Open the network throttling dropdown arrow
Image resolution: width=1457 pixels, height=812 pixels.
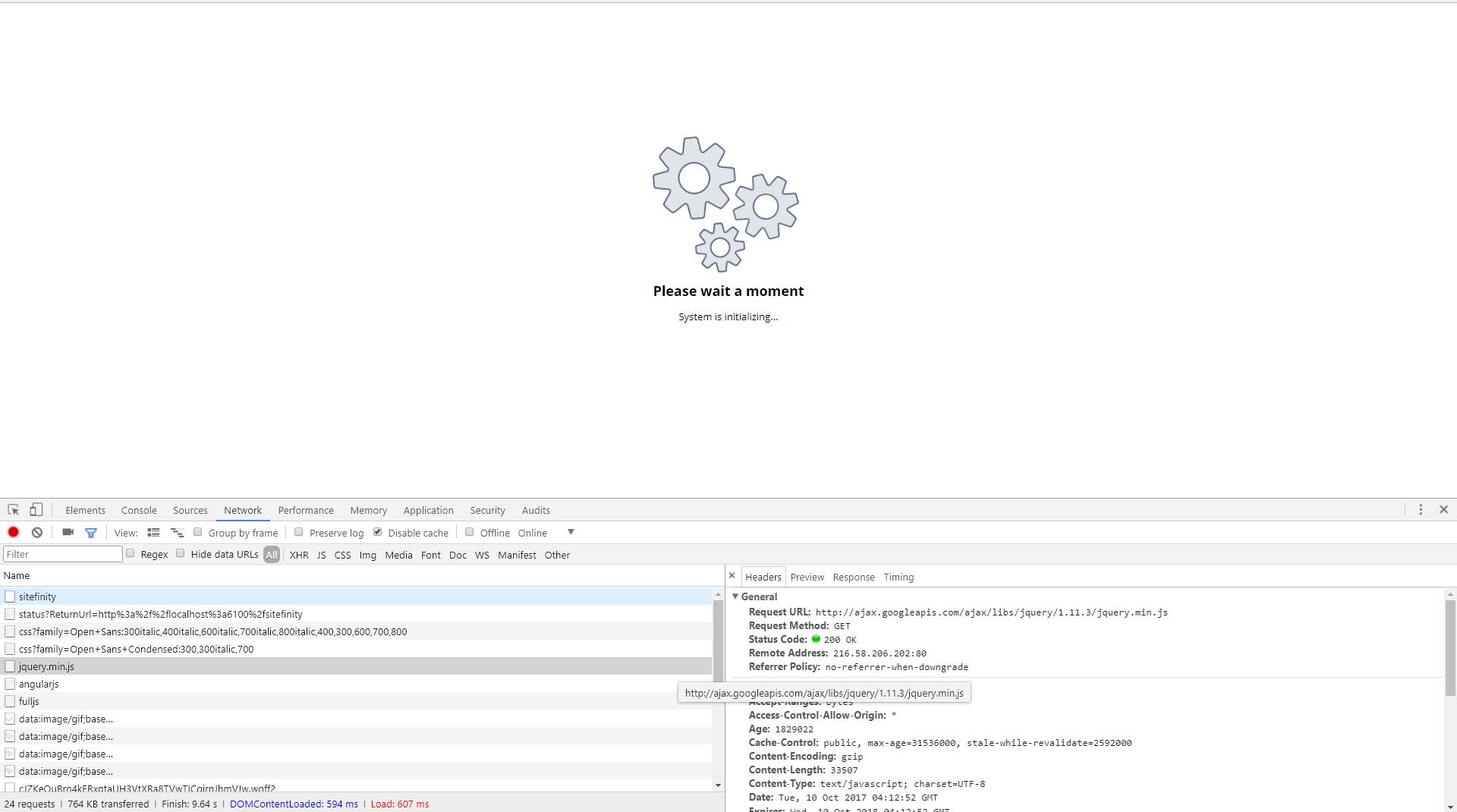pyautogui.click(x=571, y=532)
